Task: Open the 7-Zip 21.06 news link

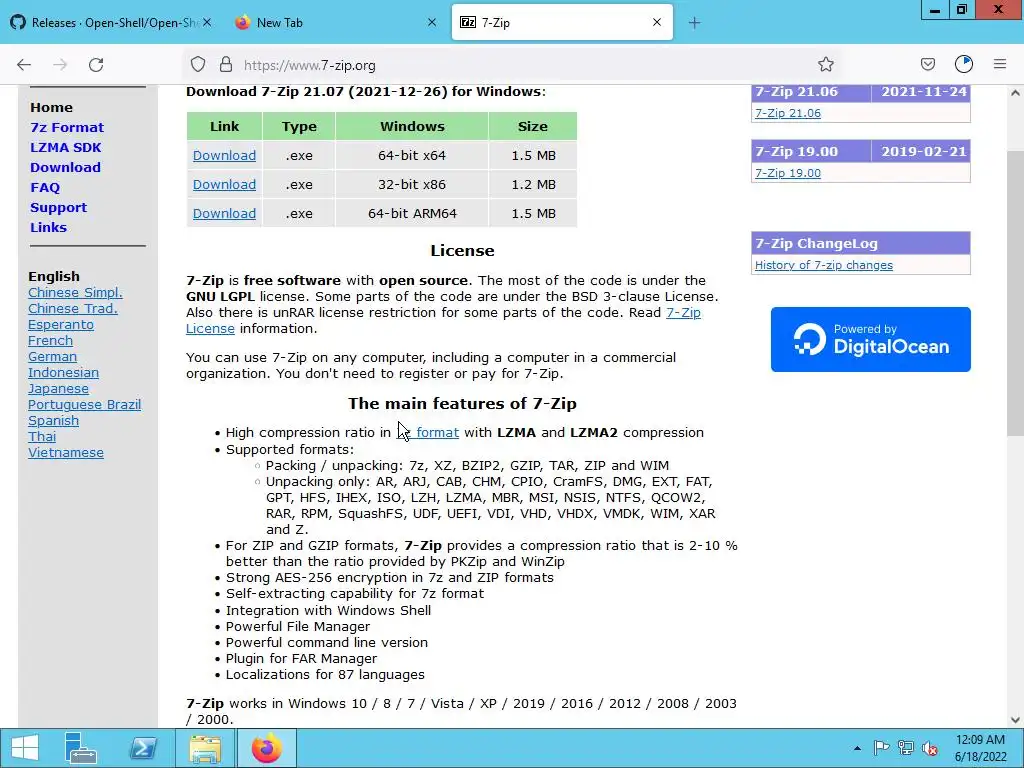Action: [x=788, y=113]
